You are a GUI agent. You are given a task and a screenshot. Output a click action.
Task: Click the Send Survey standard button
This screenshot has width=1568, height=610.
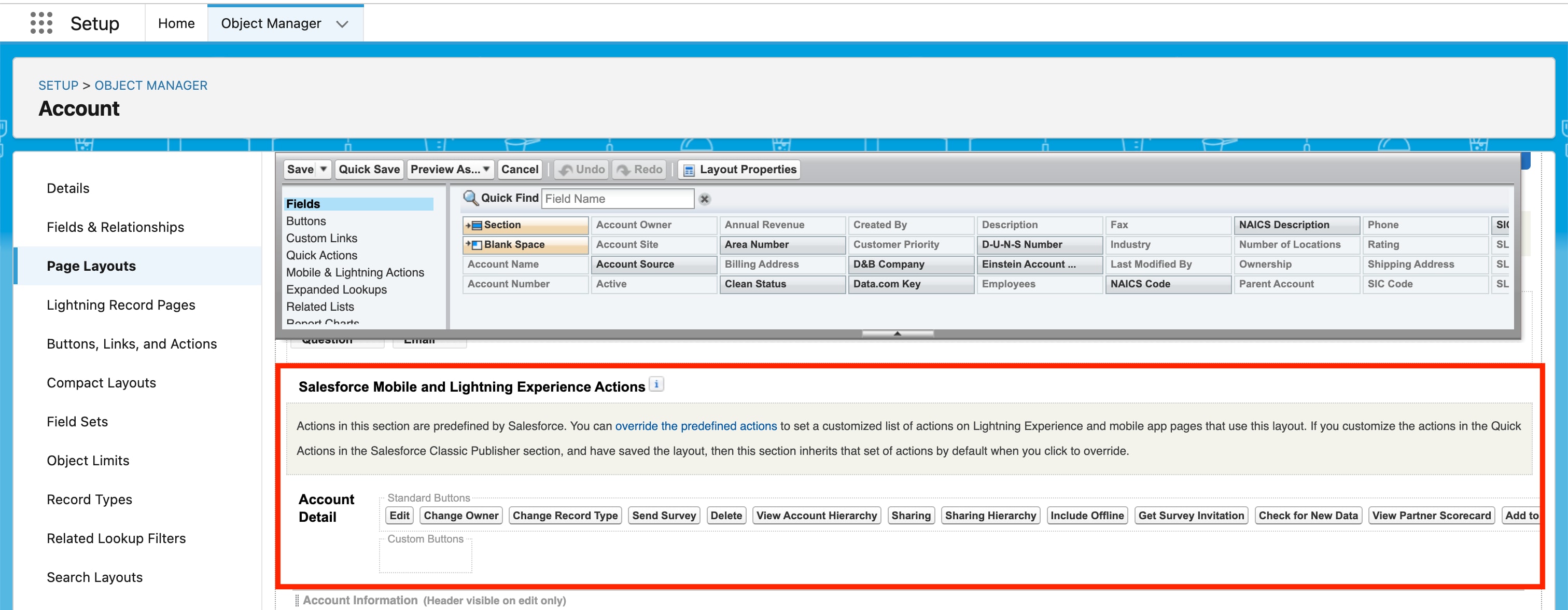point(664,516)
